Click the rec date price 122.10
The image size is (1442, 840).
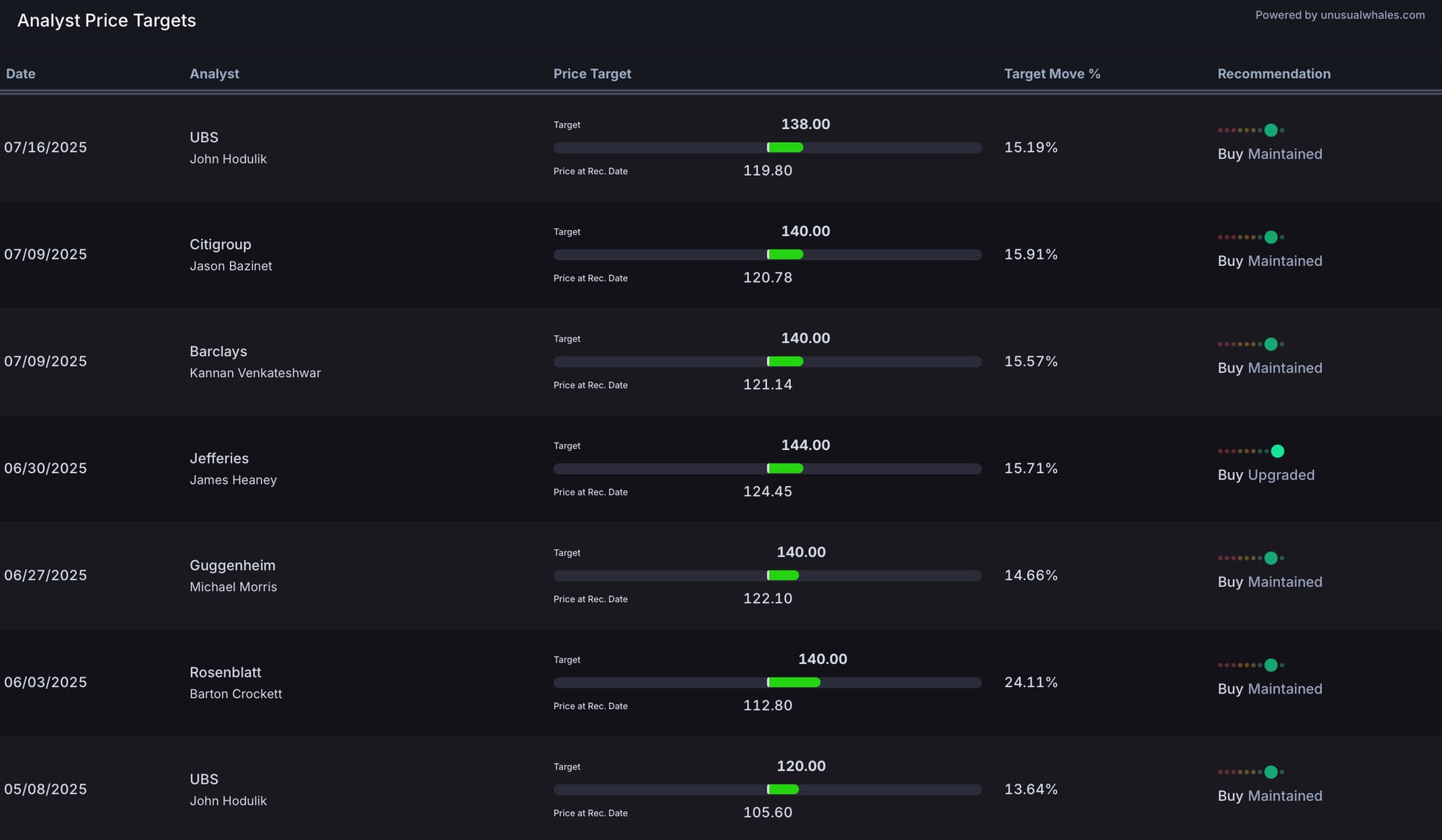point(768,598)
